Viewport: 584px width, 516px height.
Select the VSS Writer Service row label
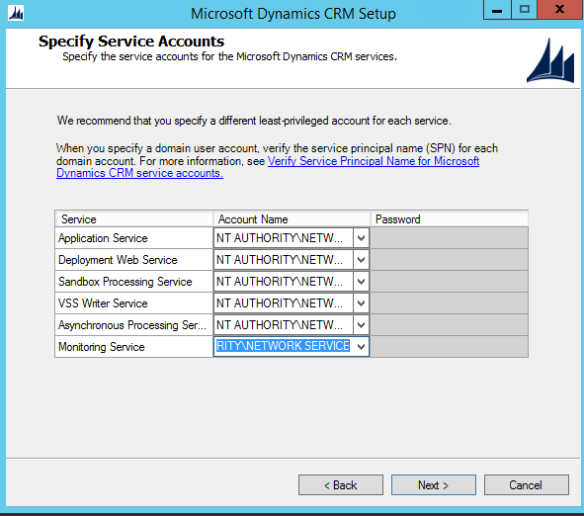(x=103, y=303)
